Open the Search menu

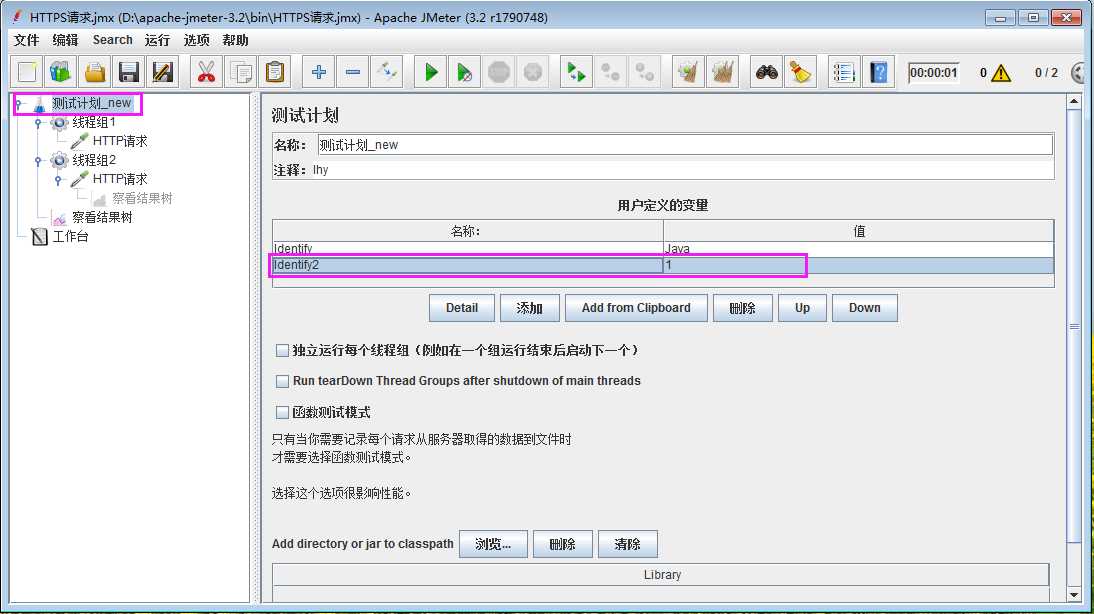(x=112, y=40)
